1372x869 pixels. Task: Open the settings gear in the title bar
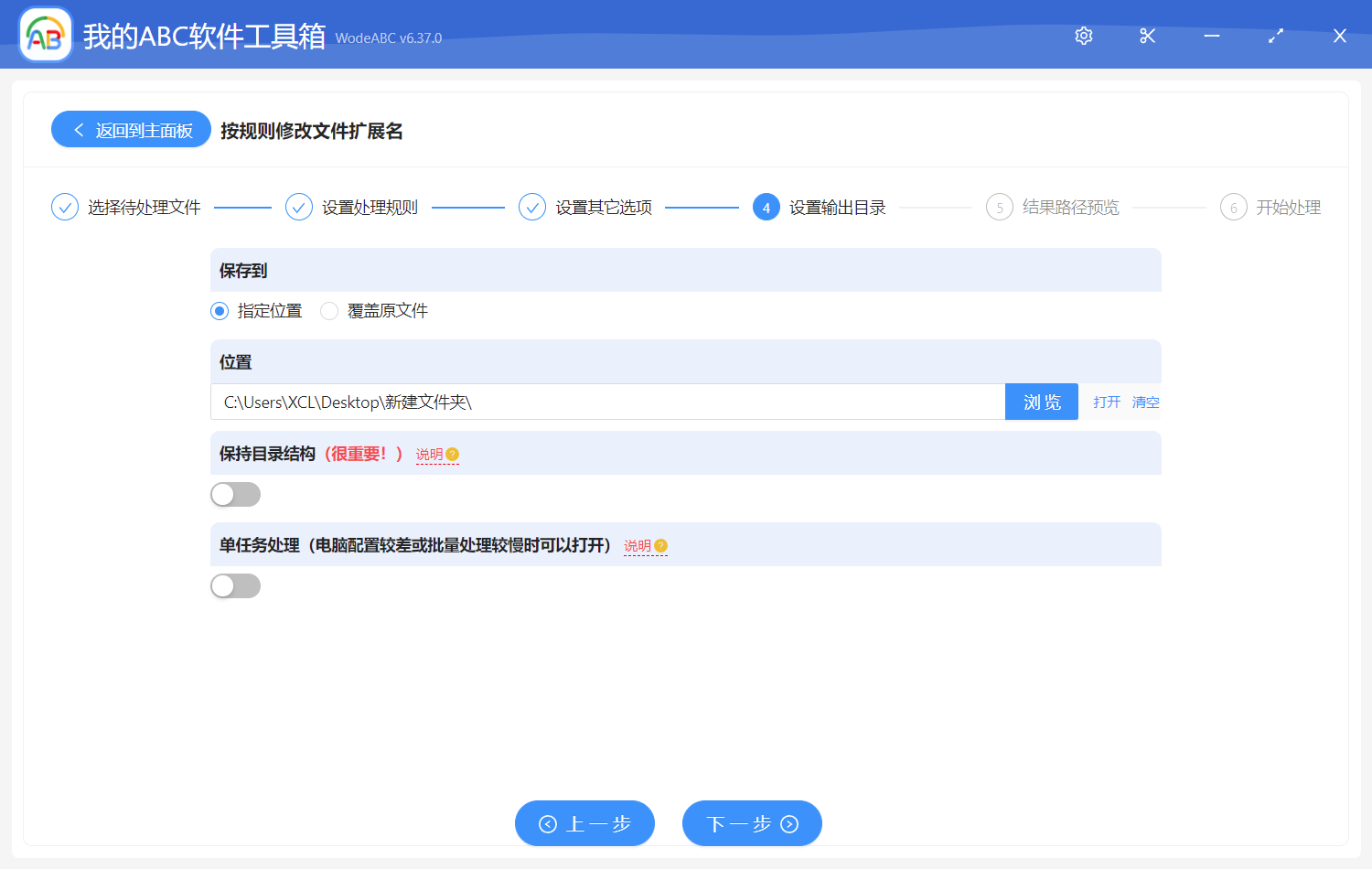(1083, 35)
